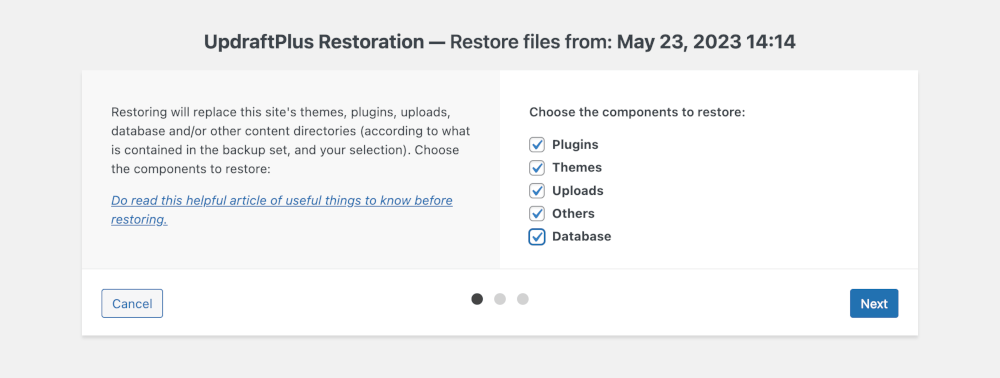Click the 'Choose the components to restore:' heading
Image resolution: width=1000 pixels, height=378 pixels.
coord(637,112)
